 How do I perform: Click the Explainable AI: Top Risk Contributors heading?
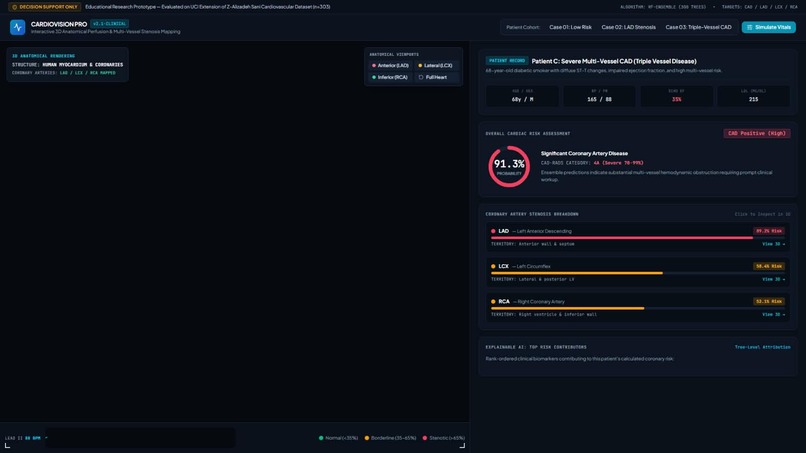tap(536, 347)
